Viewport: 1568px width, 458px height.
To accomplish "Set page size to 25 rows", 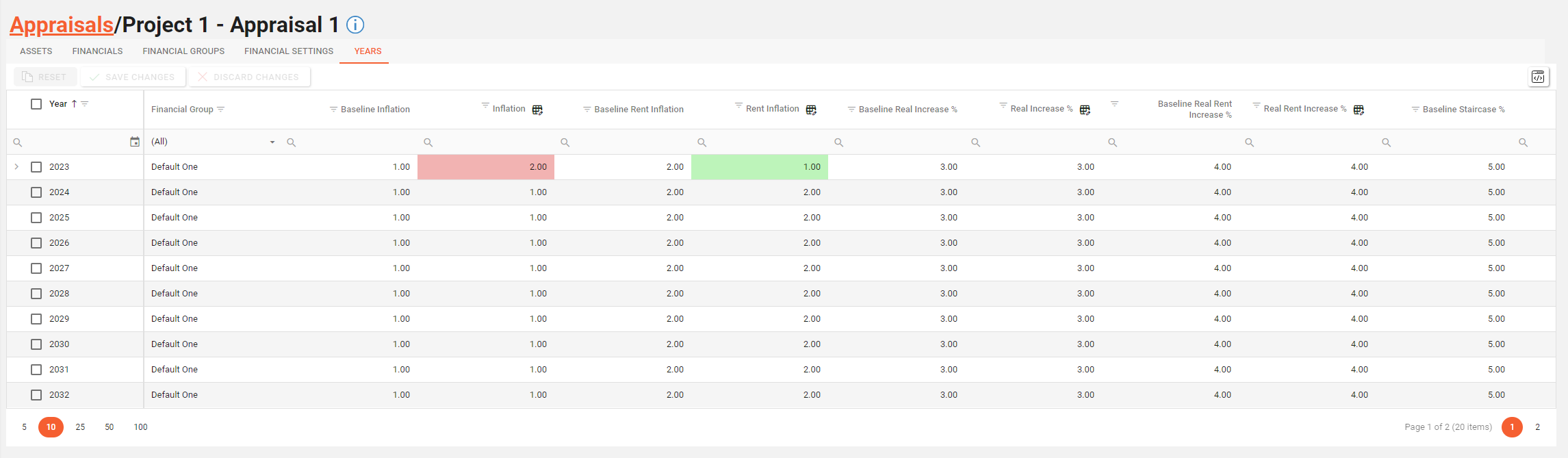I will 80,427.
